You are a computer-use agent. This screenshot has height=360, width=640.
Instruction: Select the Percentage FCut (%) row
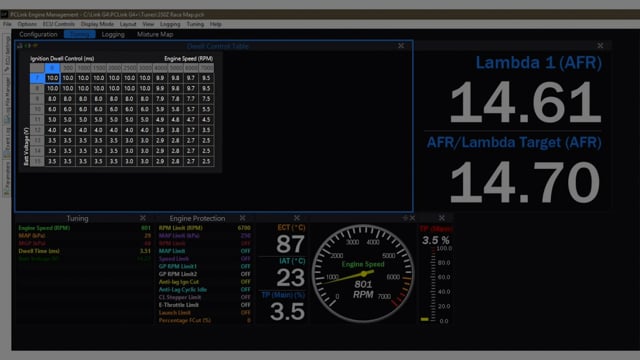[x=204, y=320]
